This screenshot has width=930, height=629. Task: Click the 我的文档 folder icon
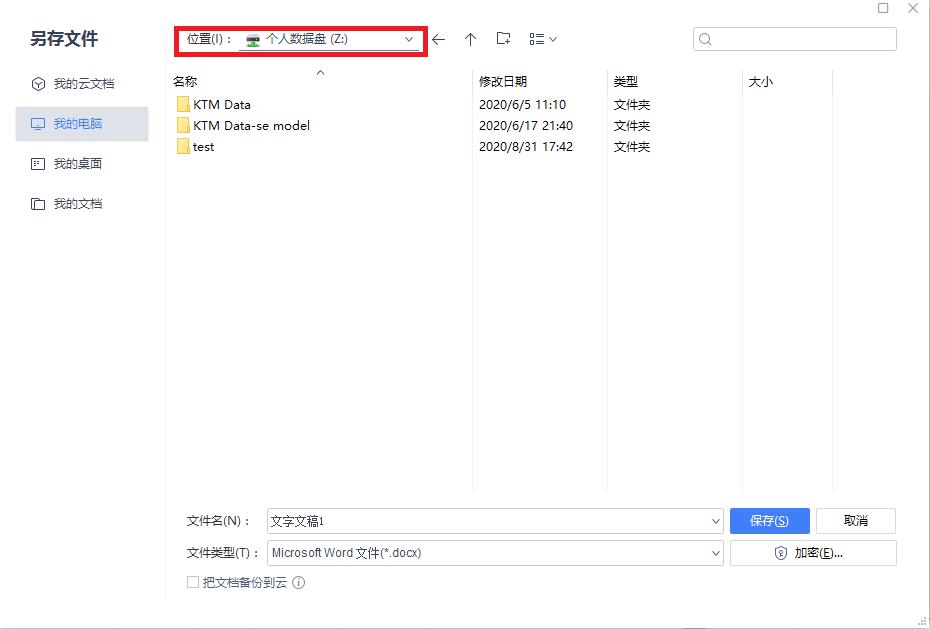click(x=38, y=205)
